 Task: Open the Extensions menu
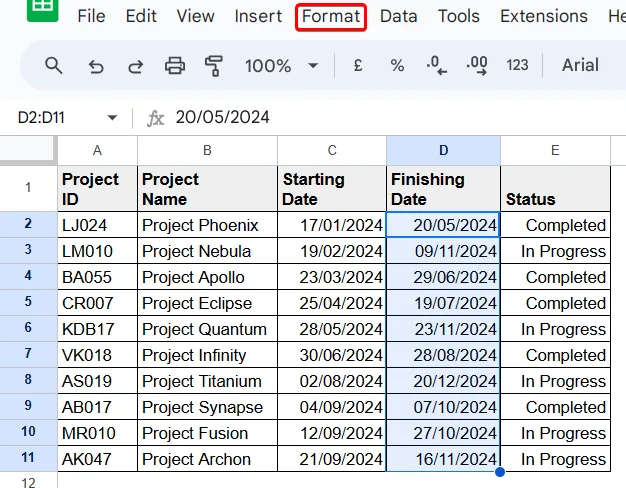tap(544, 16)
